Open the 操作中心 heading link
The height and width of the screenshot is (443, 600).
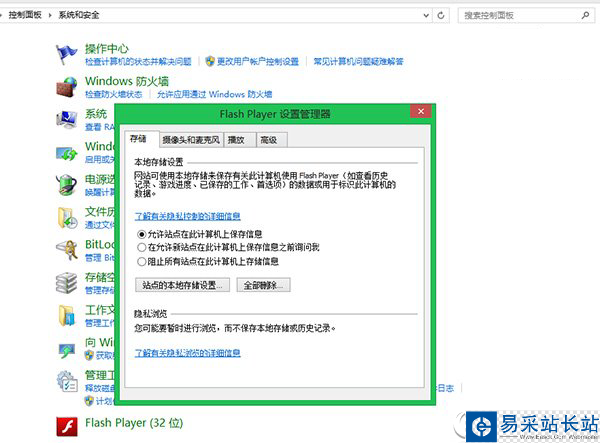point(107,49)
